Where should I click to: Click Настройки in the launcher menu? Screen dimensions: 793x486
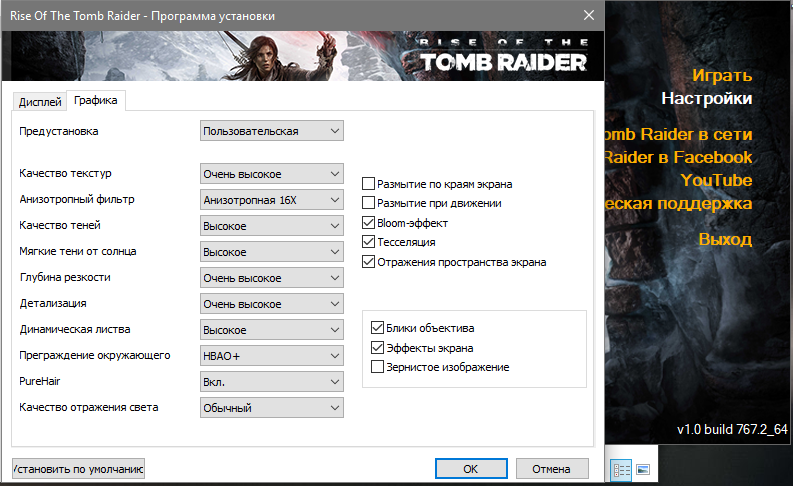707,98
